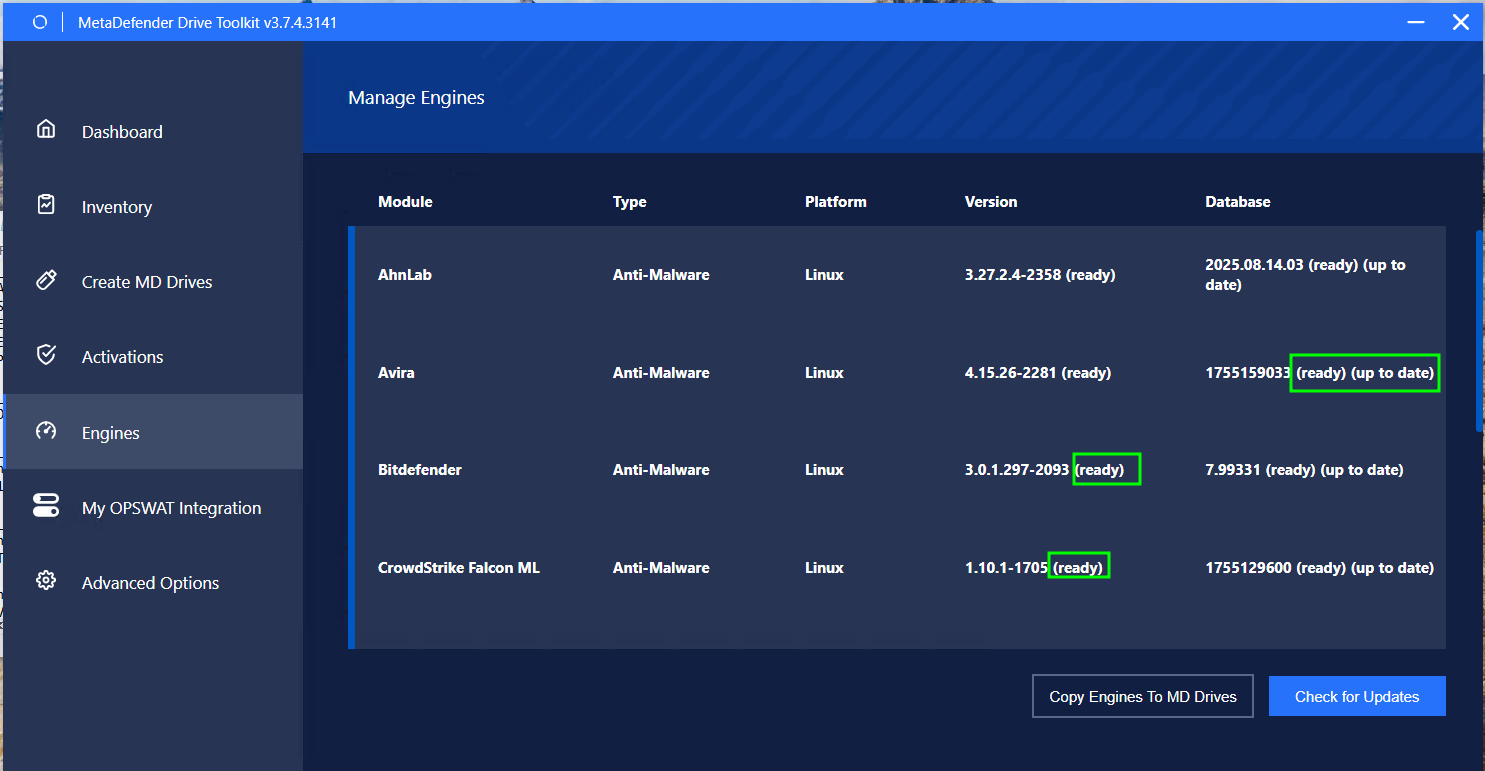Go to the Inventory section

pyautogui.click(x=153, y=207)
